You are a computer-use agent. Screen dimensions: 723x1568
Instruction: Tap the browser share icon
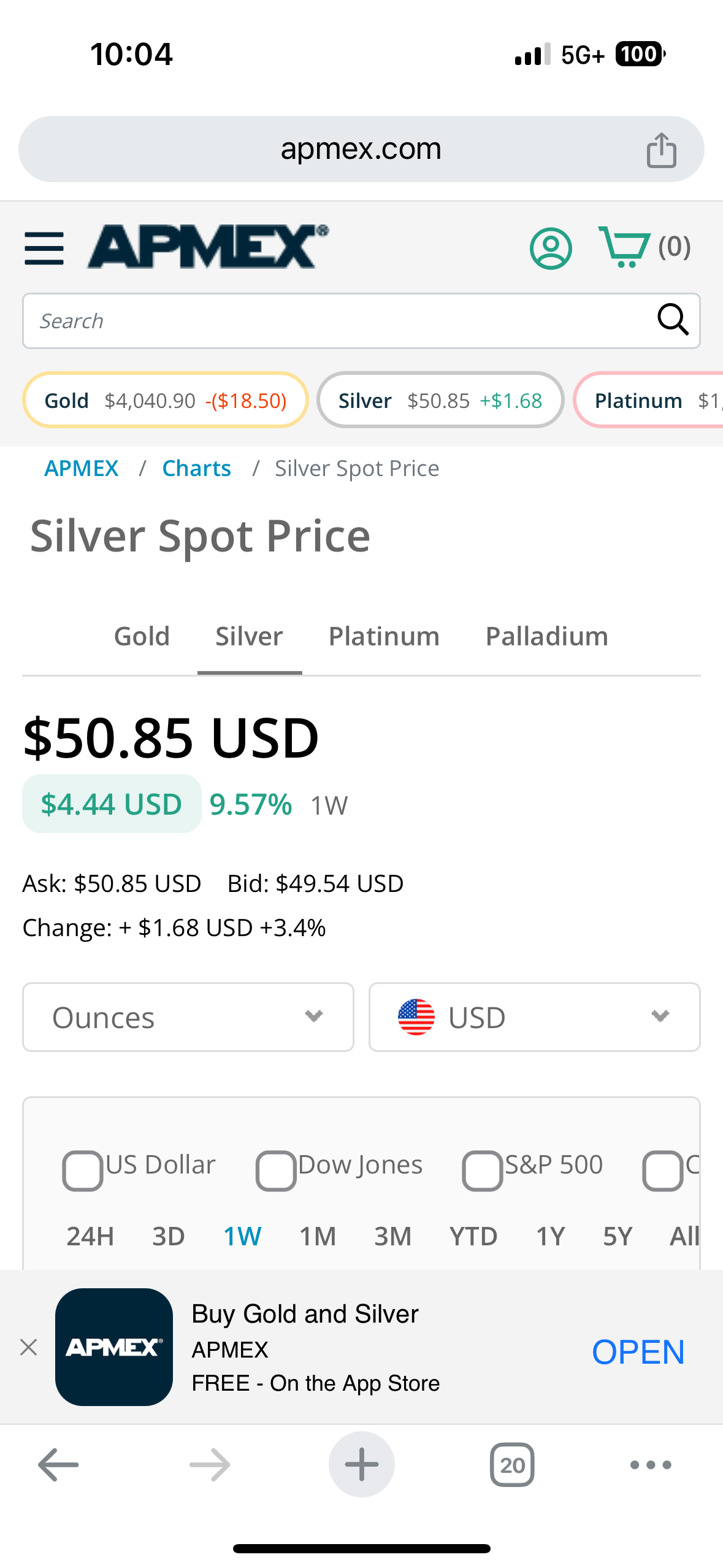tap(661, 150)
